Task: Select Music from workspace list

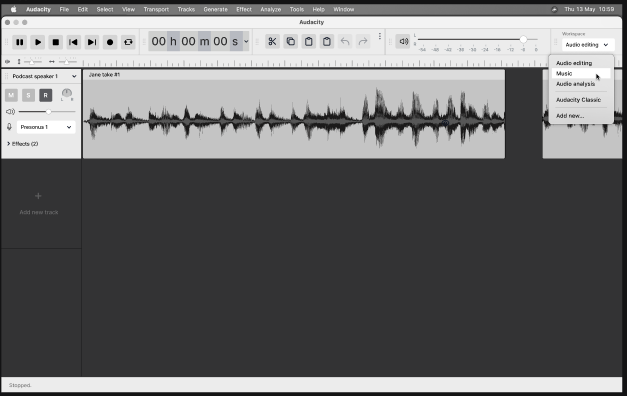Action: pyautogui.click(x=581, y=74)
